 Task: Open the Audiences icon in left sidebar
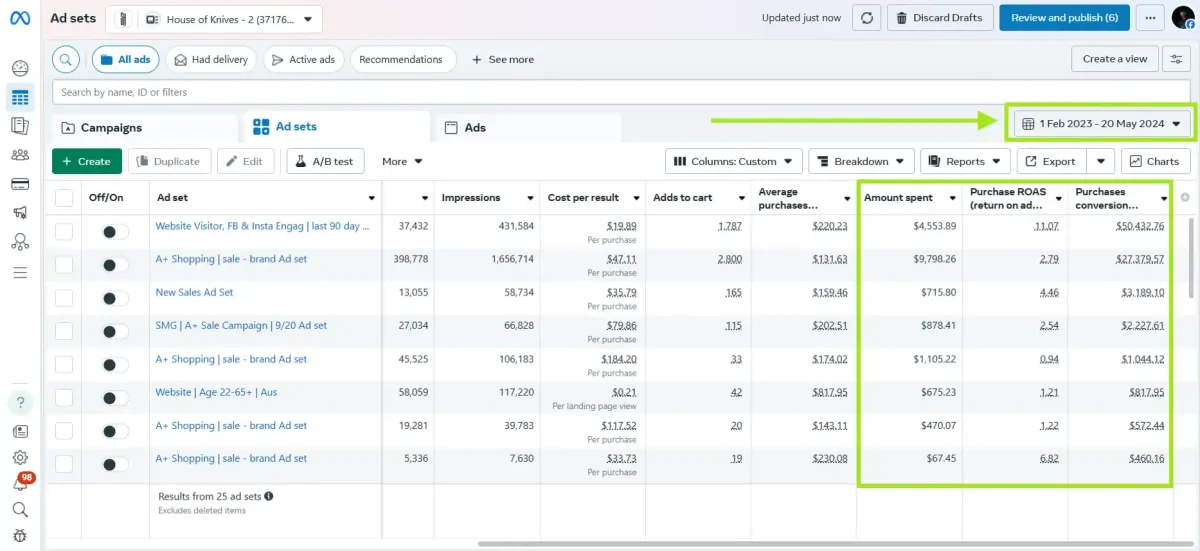[20, 155]
